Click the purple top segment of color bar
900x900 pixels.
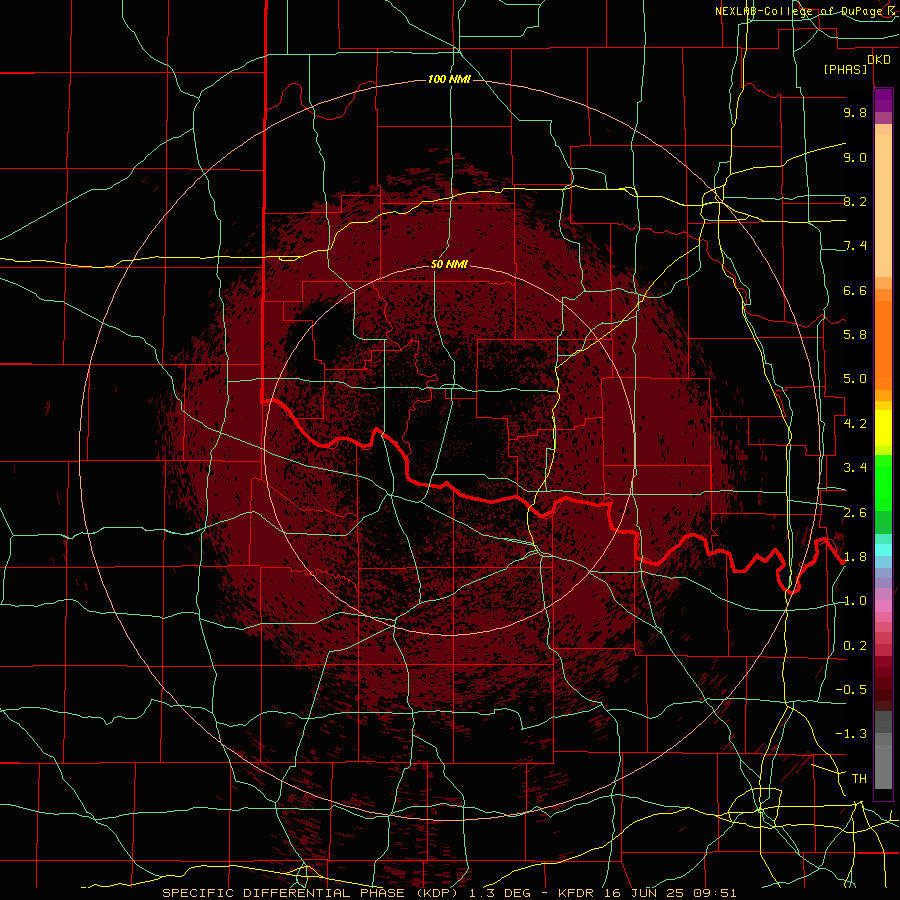(883, 100)
